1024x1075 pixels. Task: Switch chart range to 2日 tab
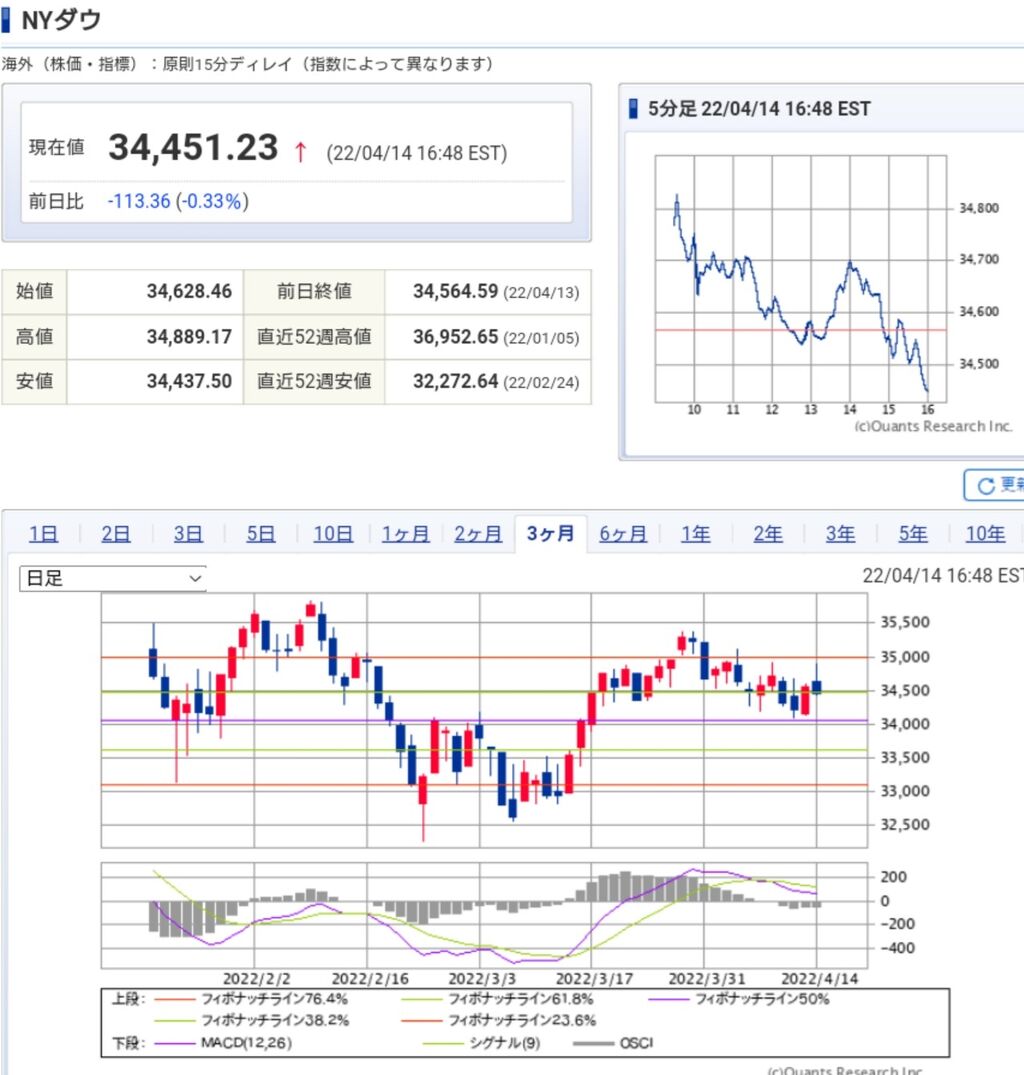click(116, 533)
